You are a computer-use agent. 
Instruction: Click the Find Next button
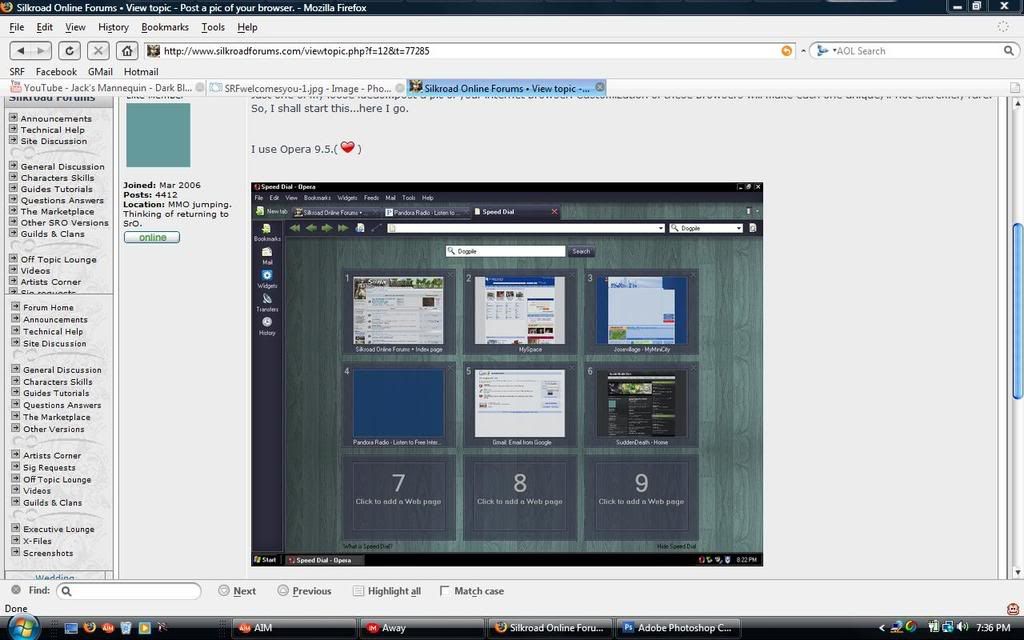point(236,591)
